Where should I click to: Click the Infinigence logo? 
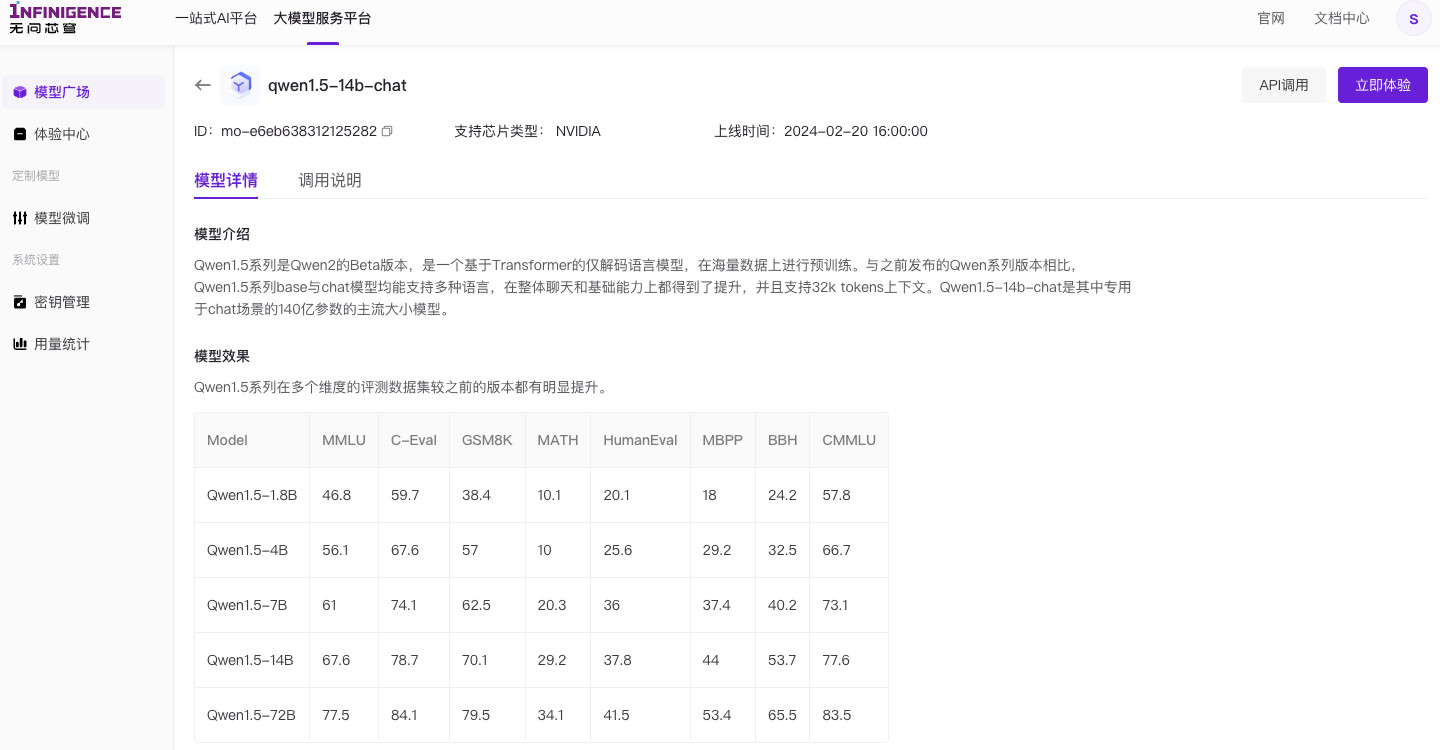(x=65, y=19)
